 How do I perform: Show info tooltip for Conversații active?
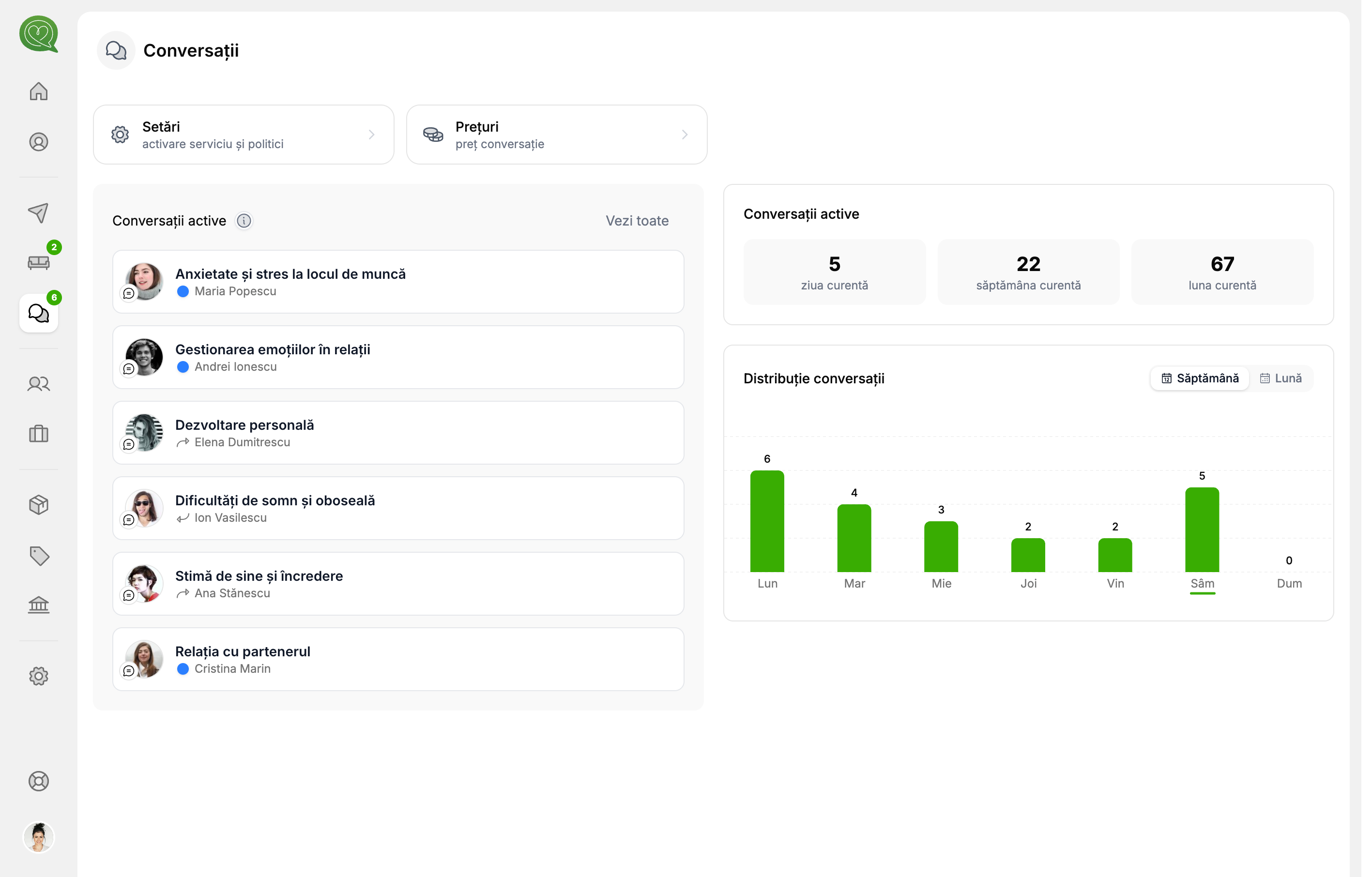click(244, 221)
